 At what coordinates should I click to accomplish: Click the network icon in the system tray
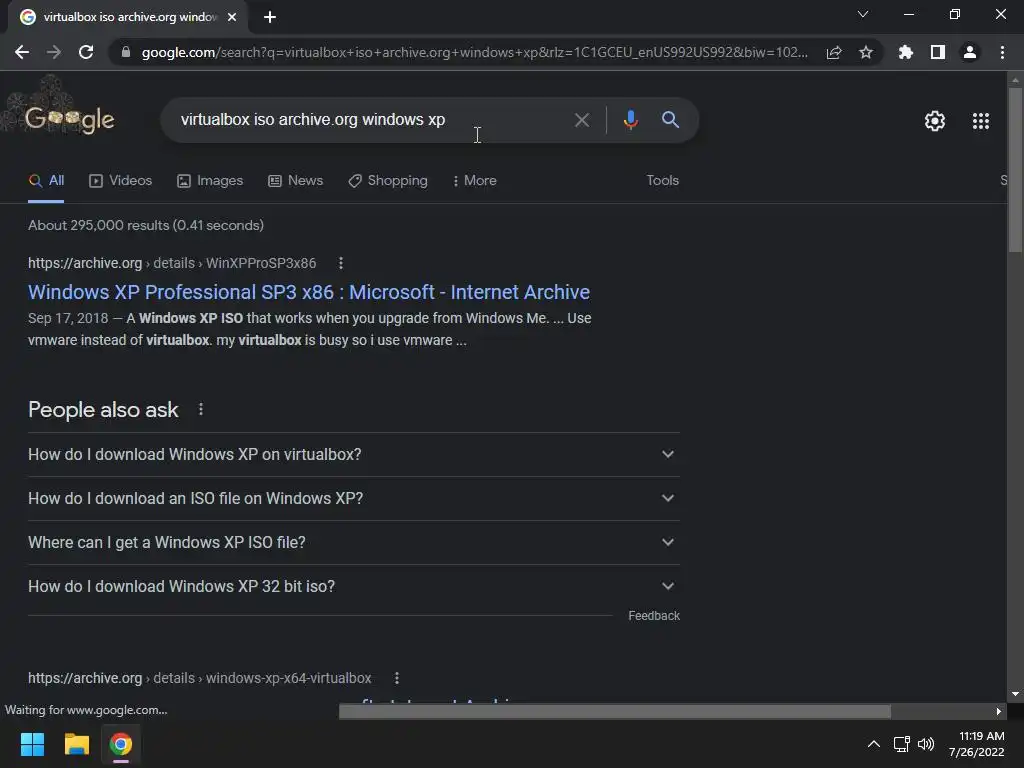pos(901,744)
